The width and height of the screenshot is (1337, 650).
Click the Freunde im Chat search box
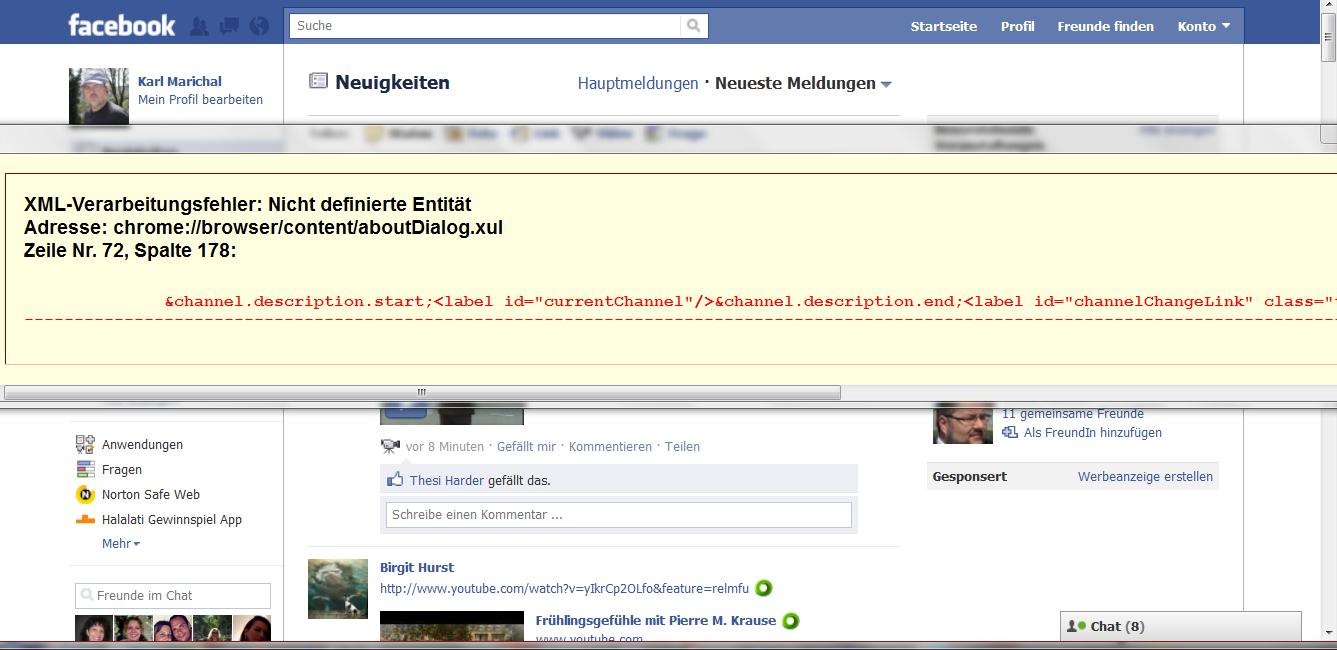173,595
